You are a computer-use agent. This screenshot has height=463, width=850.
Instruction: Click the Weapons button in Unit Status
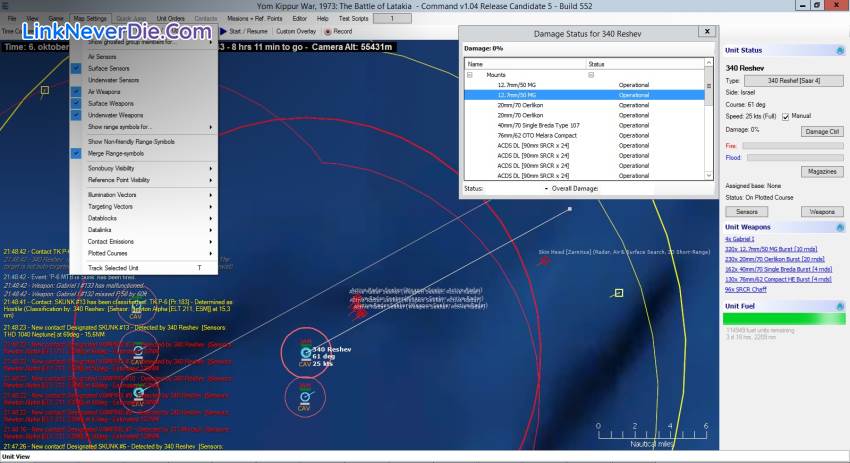tap(822, 212)
